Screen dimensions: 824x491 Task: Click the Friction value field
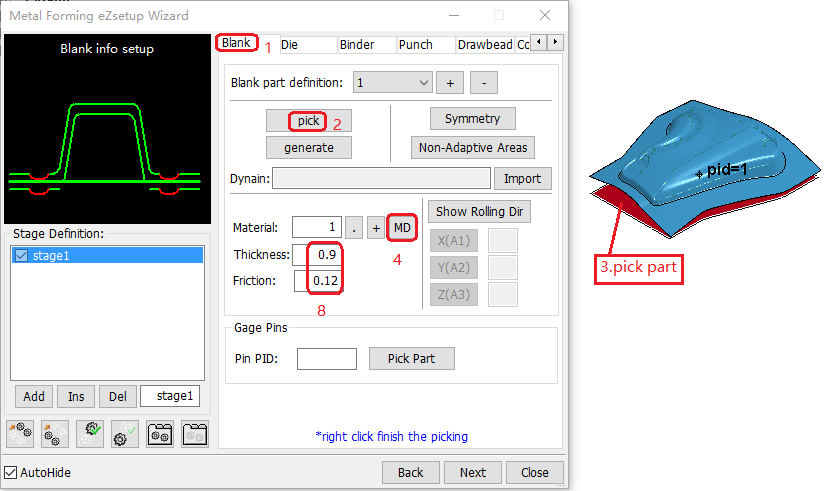317,281
